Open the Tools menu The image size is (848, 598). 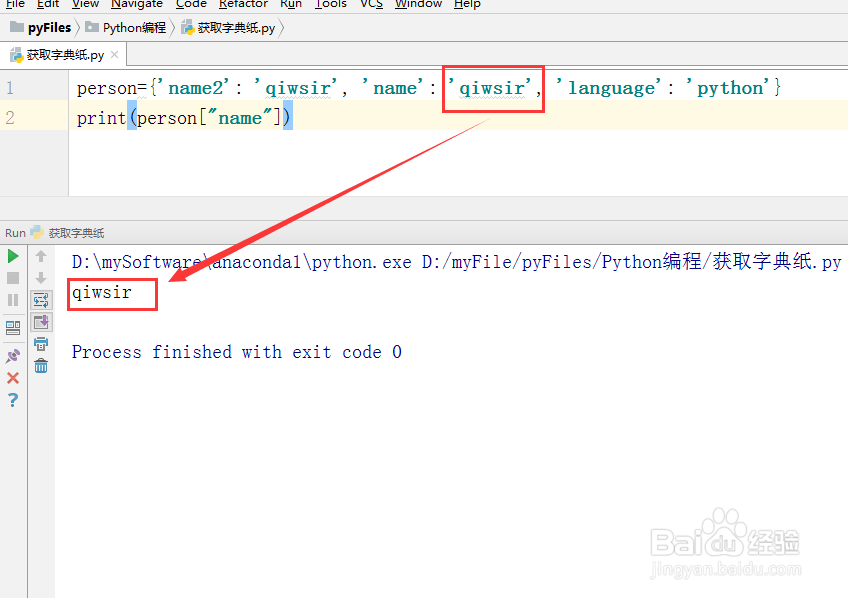(x=331, y=4)
